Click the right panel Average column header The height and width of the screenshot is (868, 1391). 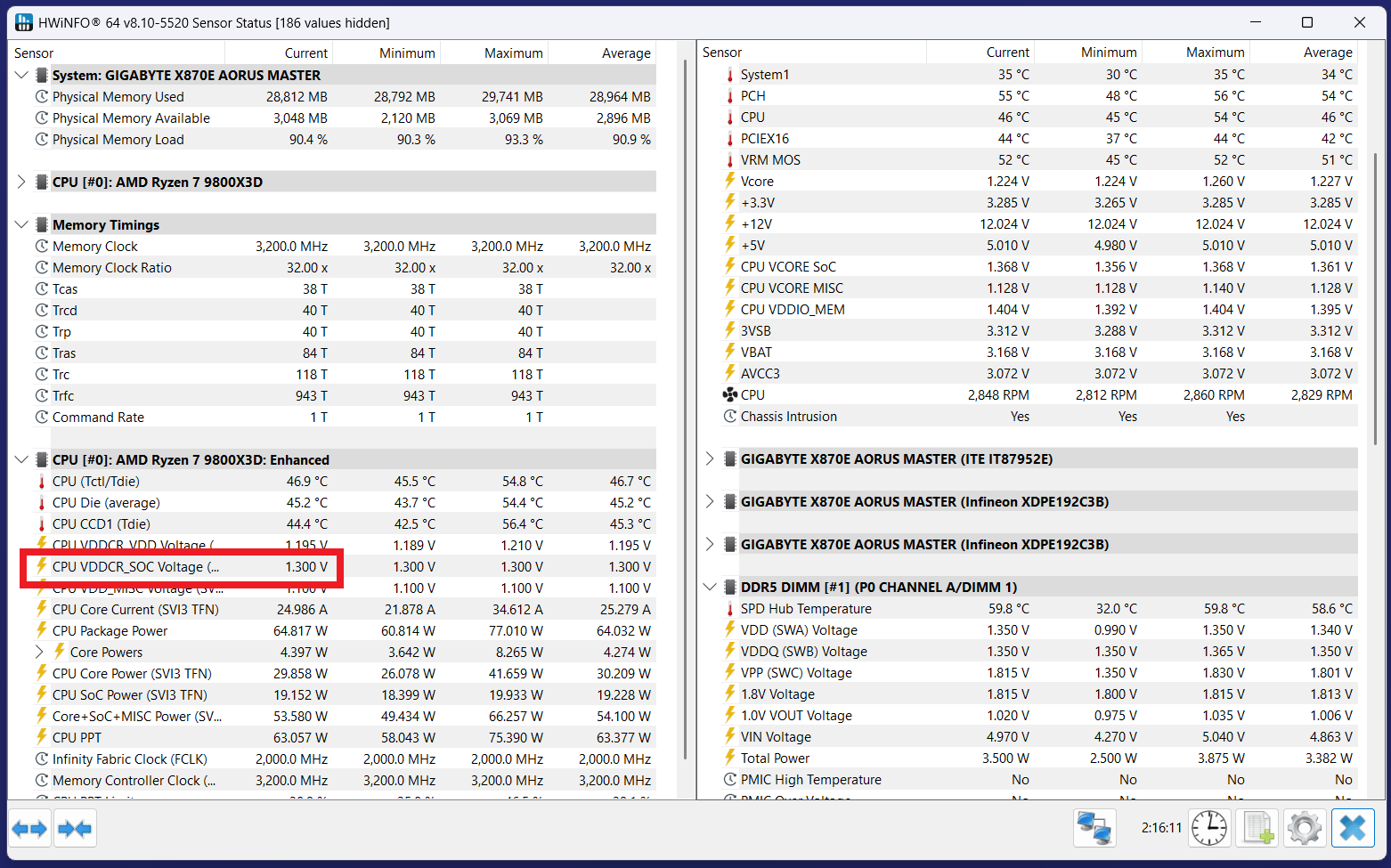point(1304,53)
